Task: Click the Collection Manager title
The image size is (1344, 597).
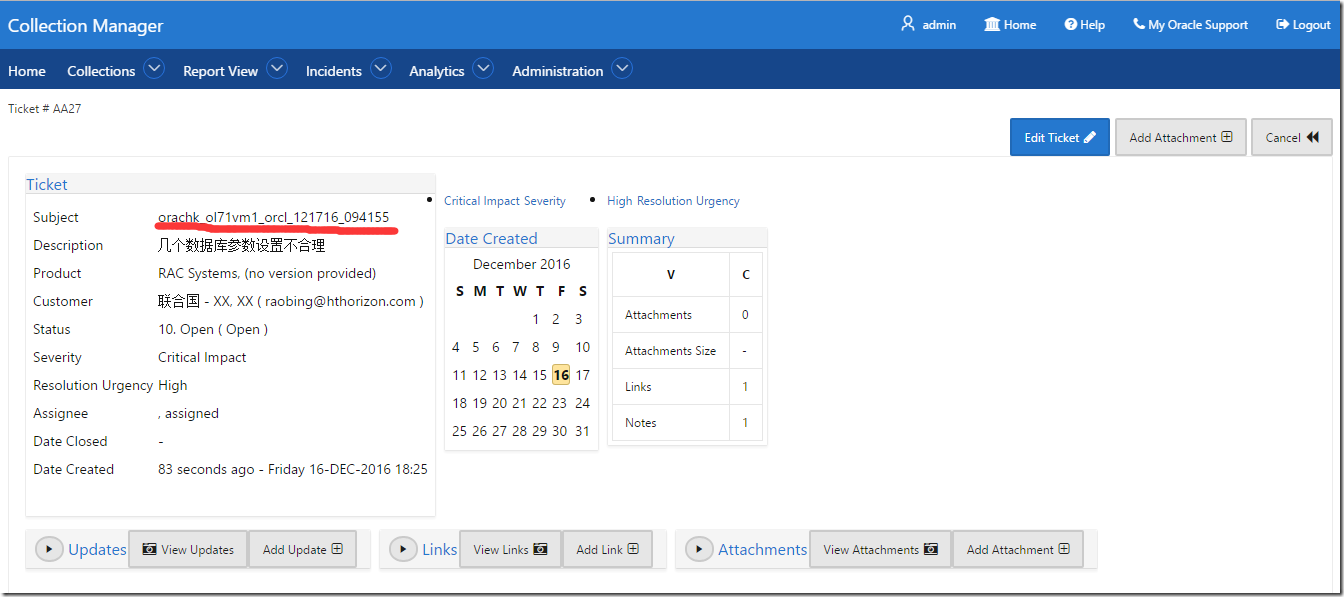Action: tap(86, 26)
